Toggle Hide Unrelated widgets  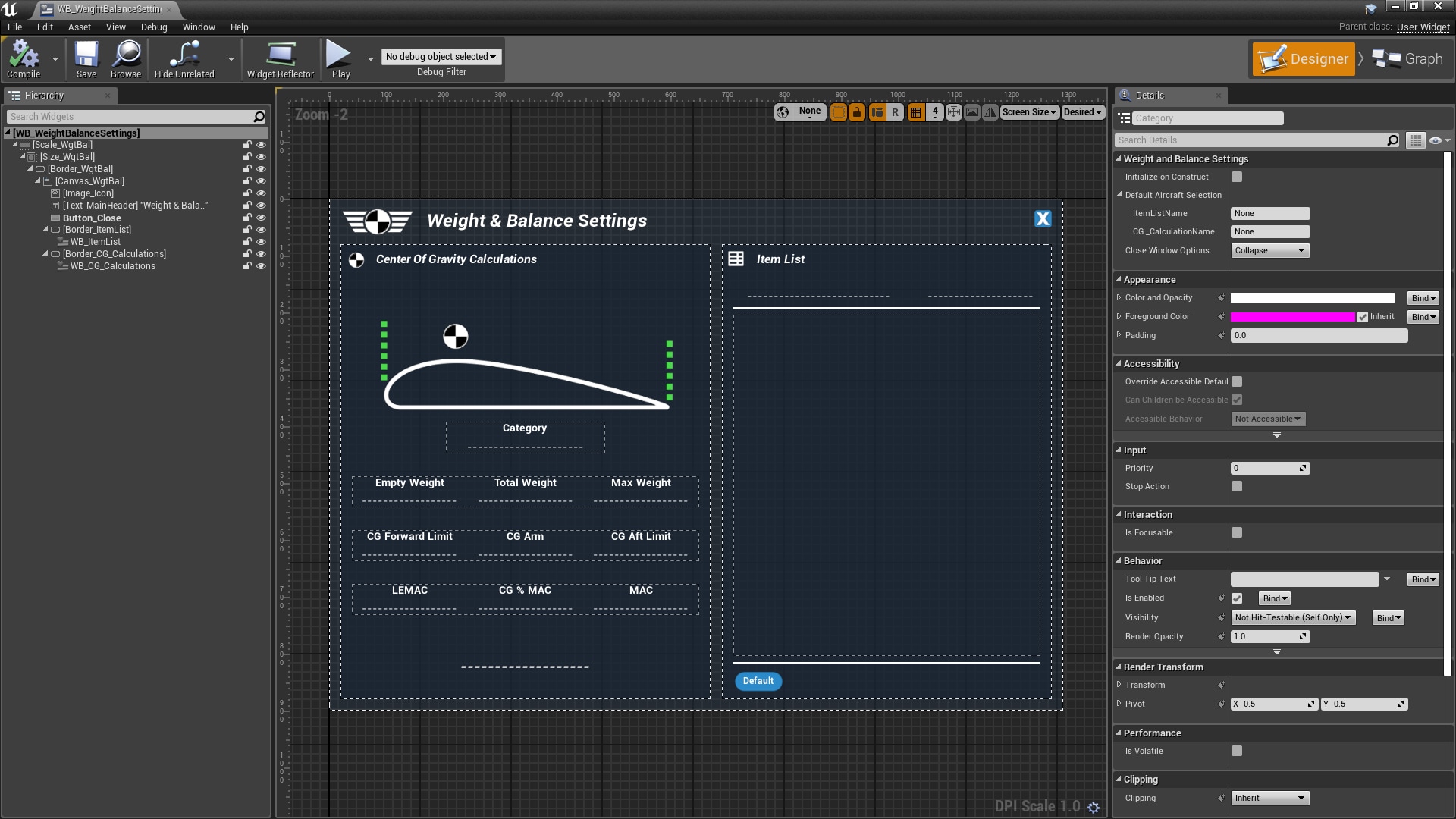[x=182, y=58]
